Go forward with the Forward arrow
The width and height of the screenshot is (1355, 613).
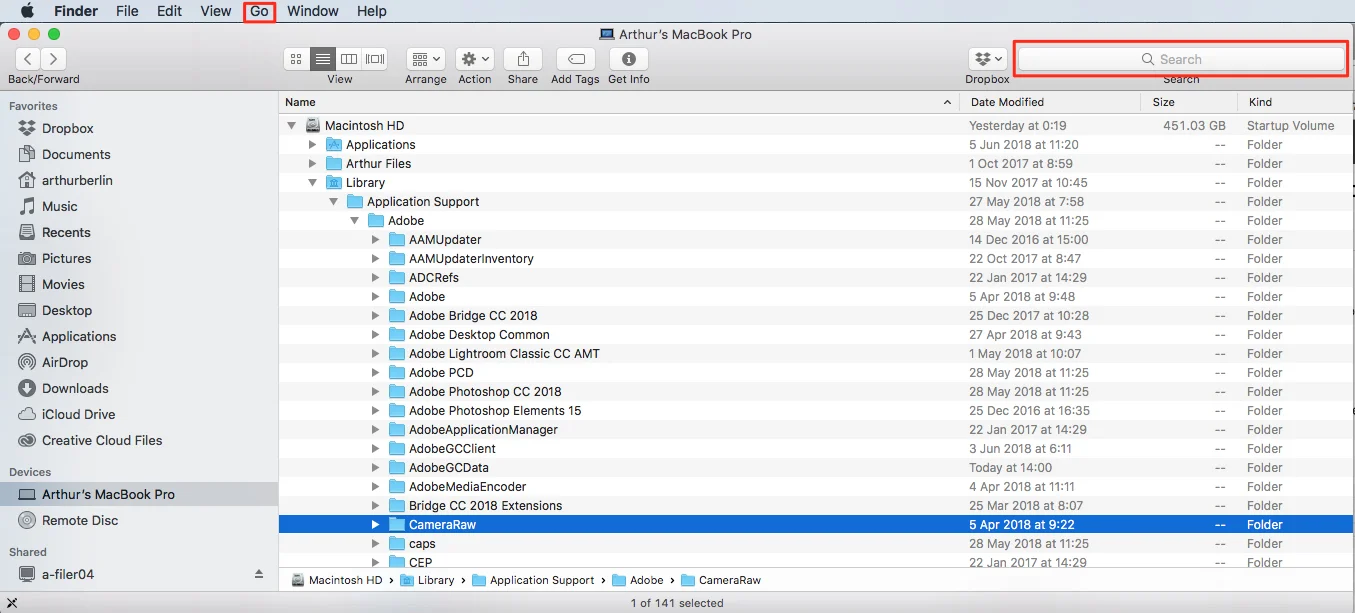tap(54, 59)
